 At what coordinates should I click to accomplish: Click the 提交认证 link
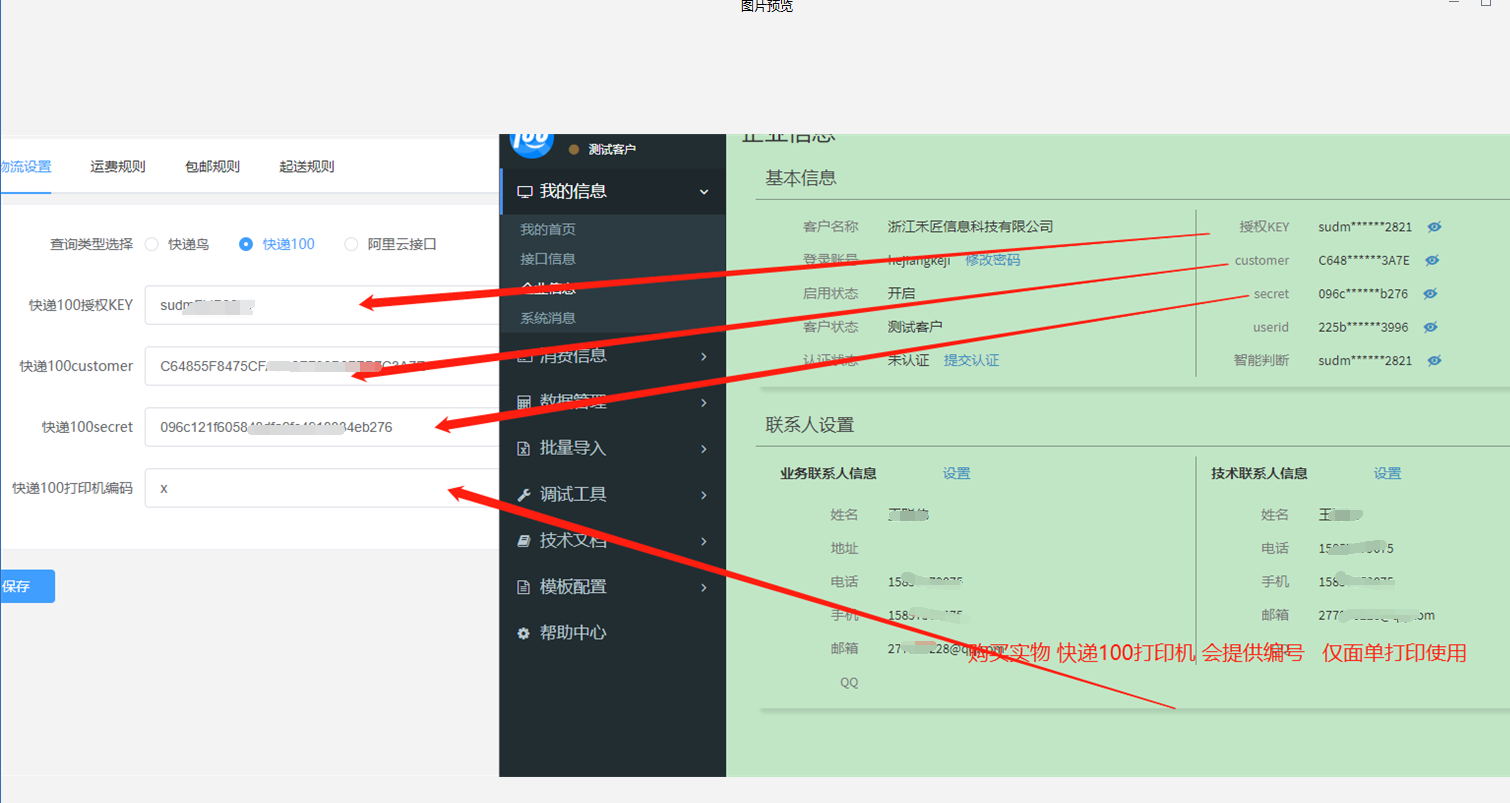[971, 360]
